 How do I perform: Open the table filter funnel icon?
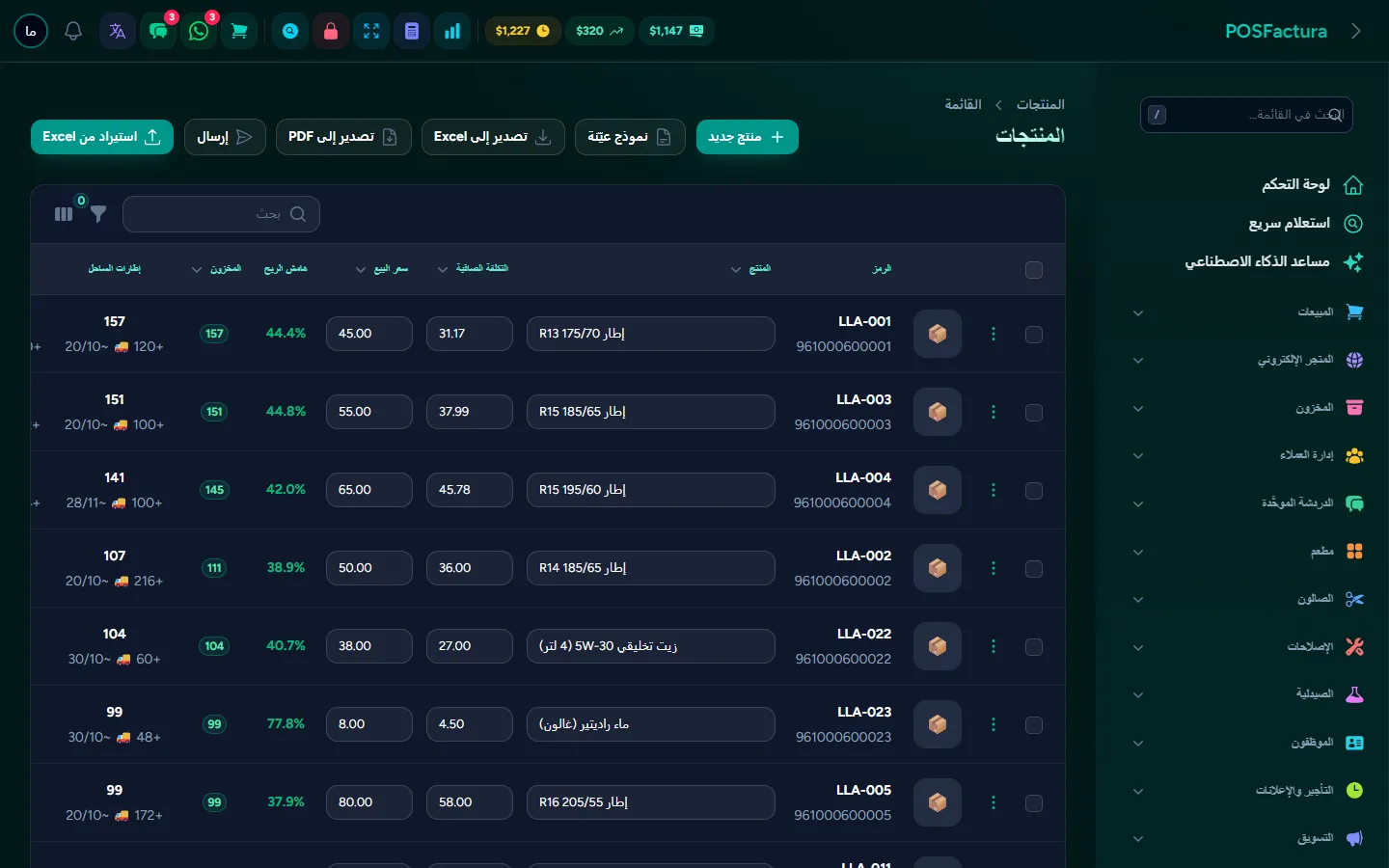point(98,214)
